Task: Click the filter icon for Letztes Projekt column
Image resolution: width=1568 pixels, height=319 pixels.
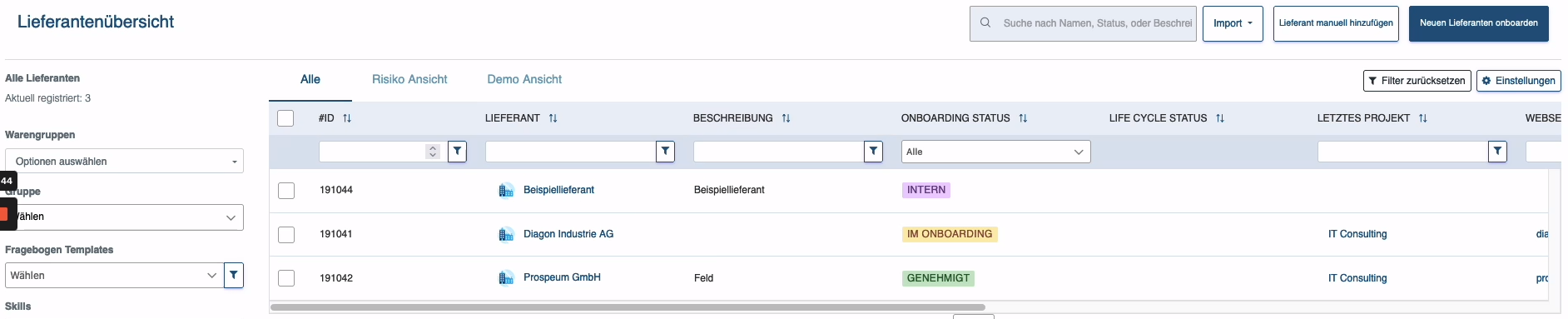Action: point(1497,152)
